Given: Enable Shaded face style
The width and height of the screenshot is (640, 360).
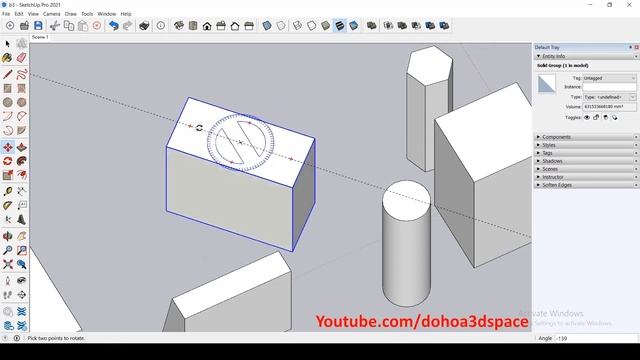Looking at the screenshot, I should click(x=325, y=26).
